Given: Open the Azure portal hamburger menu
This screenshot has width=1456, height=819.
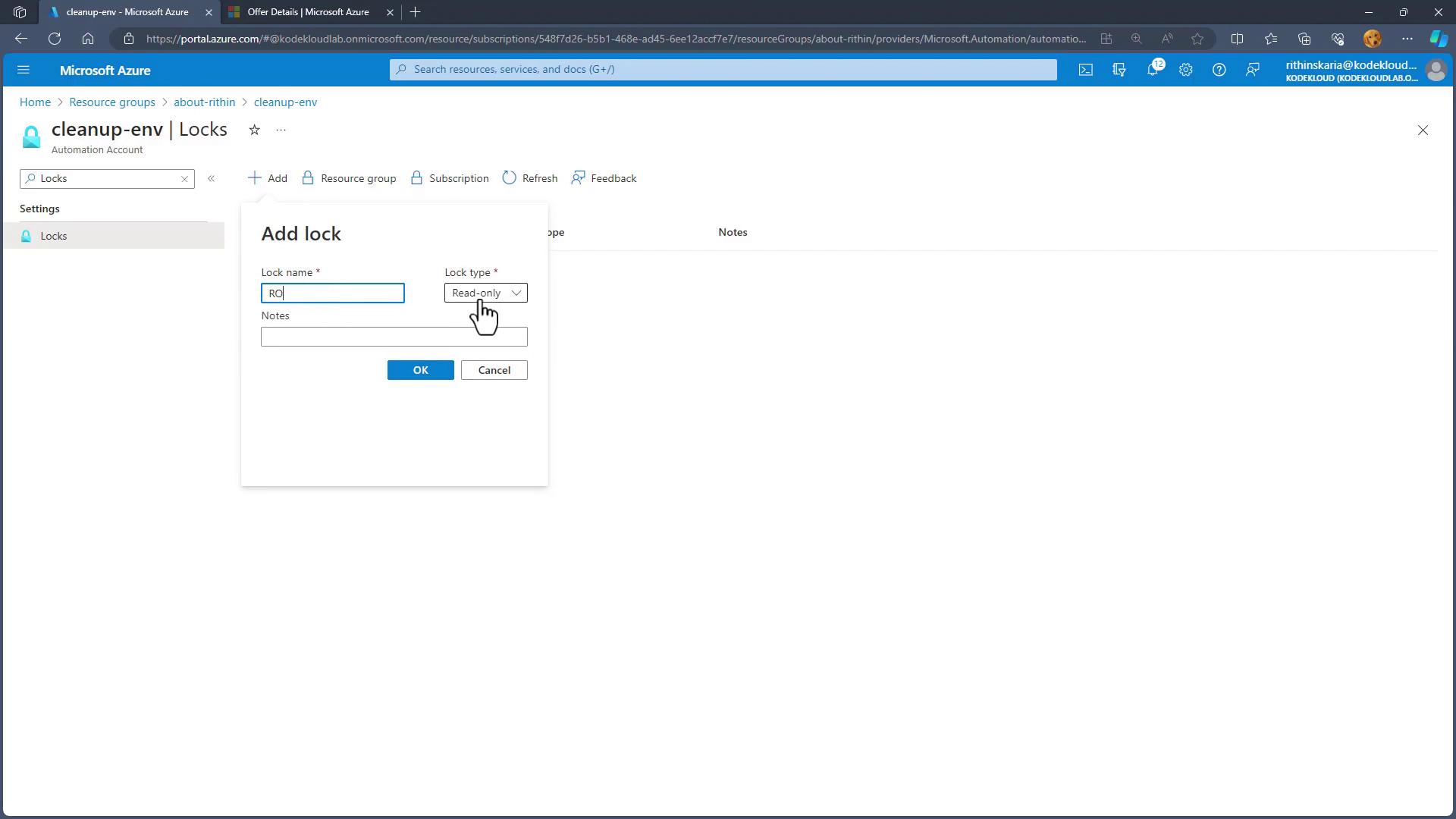Looking at the screenshot, I should [x=23, y=70].
